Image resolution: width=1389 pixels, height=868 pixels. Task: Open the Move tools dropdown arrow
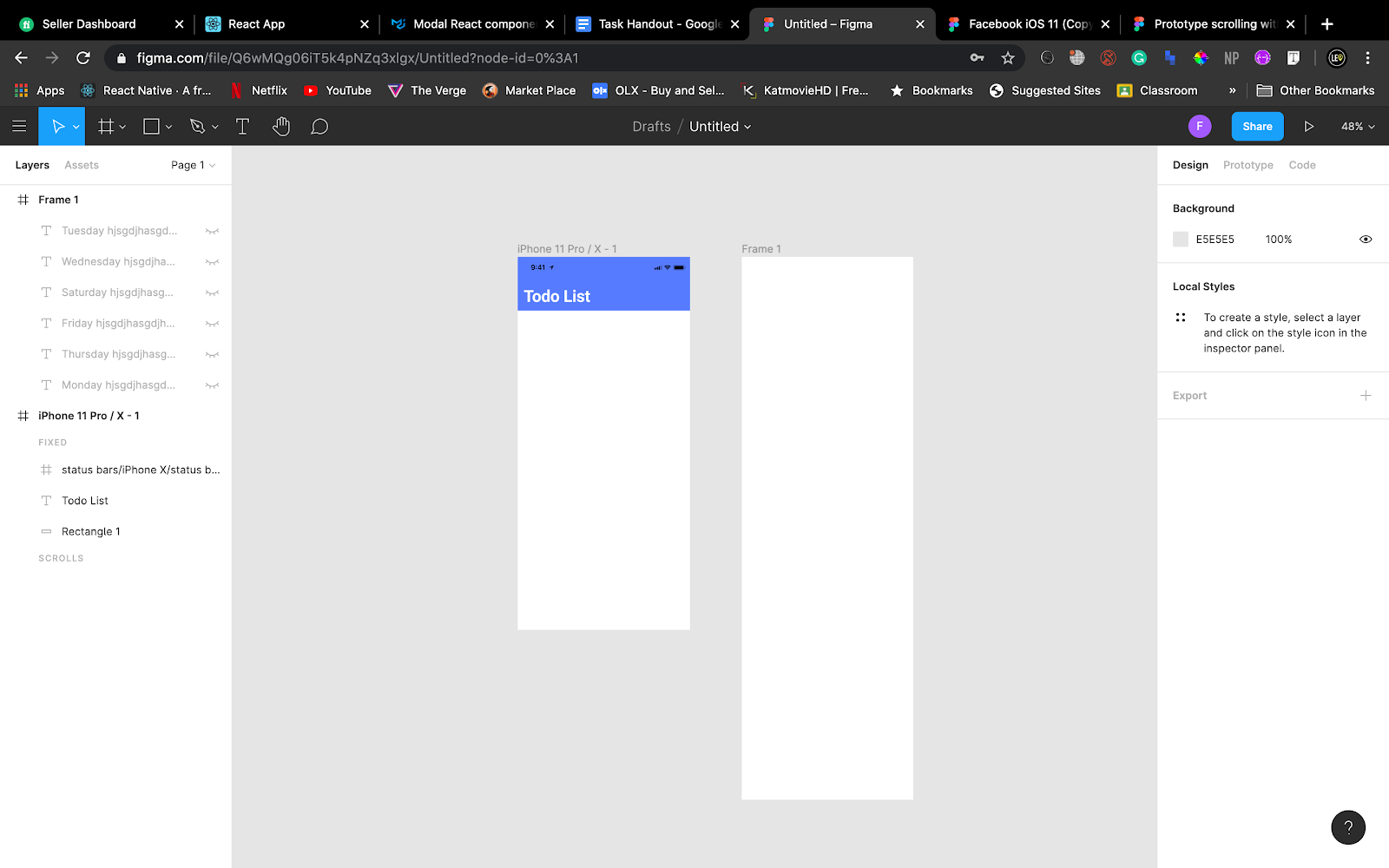click(x=76, y=128)
